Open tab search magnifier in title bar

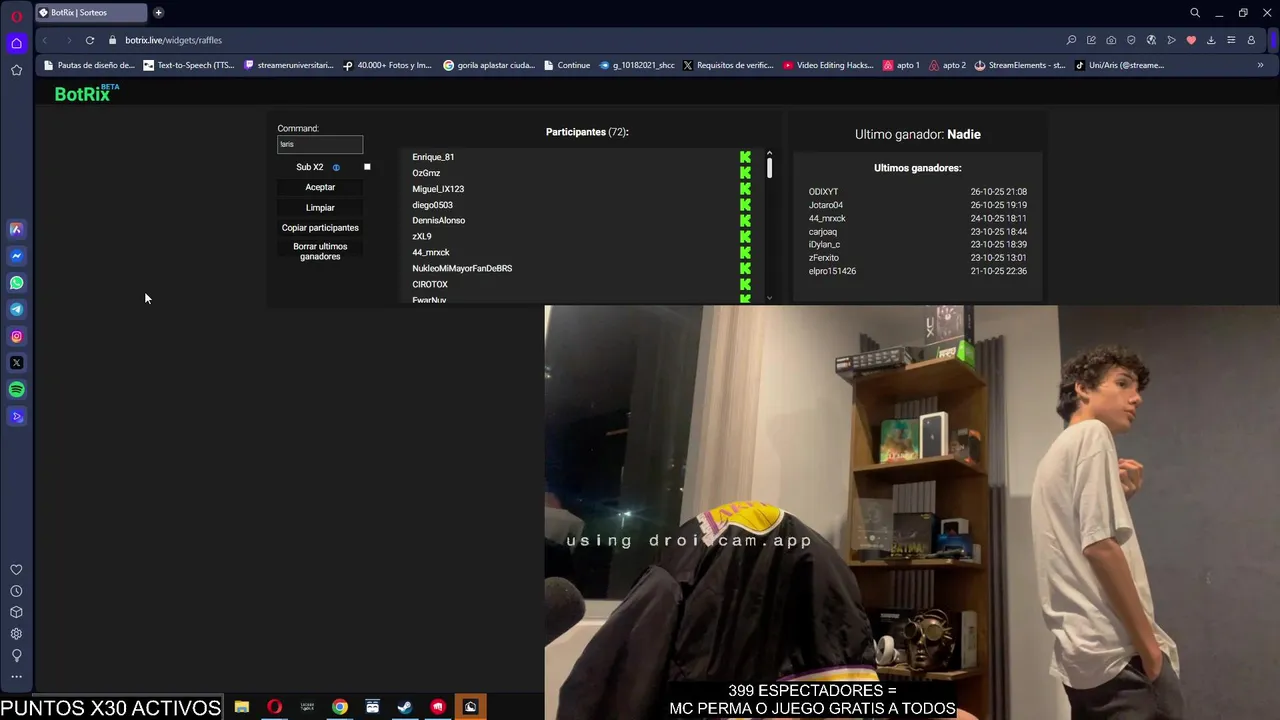[1194, 13]
